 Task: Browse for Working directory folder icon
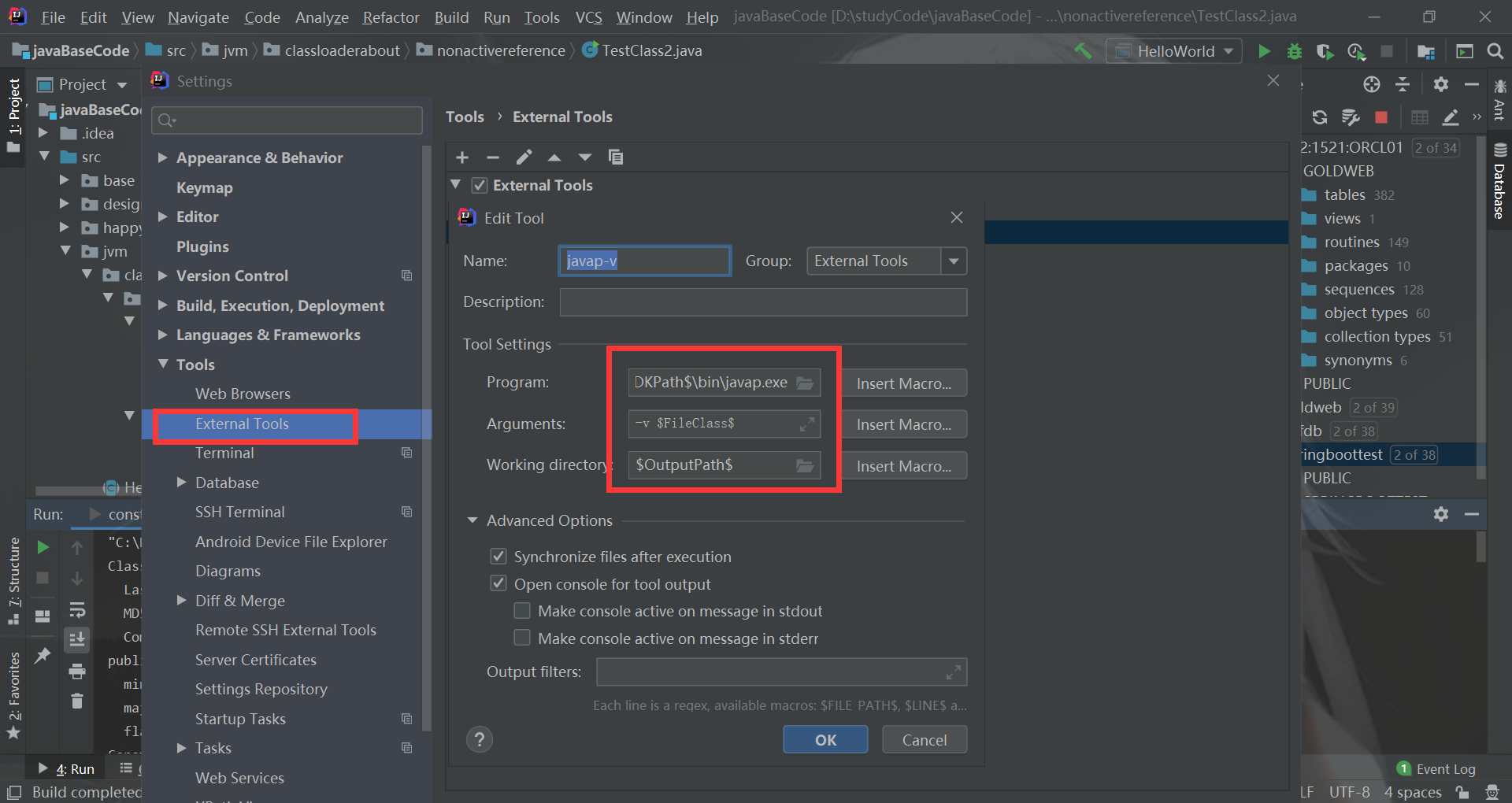[805, 465]
